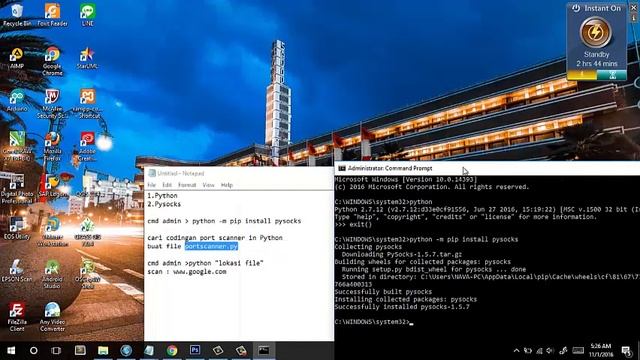The width and height of the screenshot is (640, 360).
Task: Click the Command Prompt cursor line
Action: click(x=374, y=322)
